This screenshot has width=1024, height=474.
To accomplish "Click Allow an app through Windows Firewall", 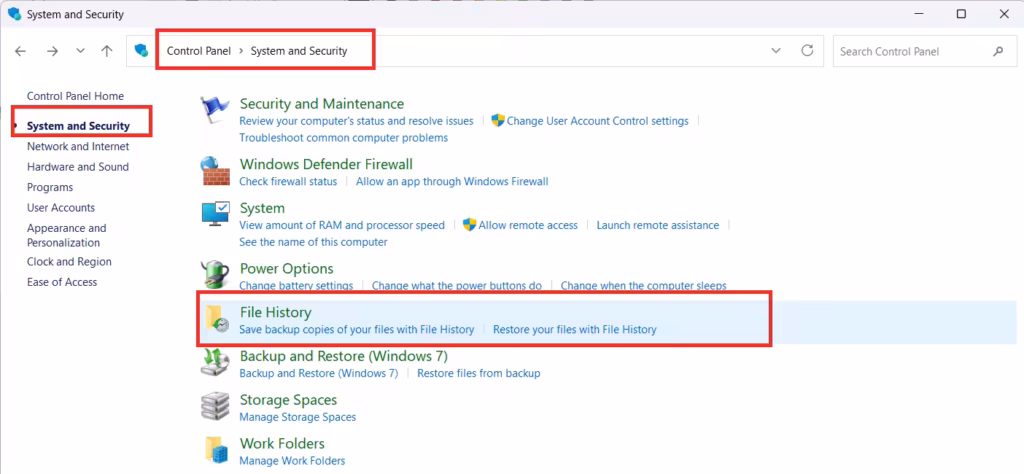I will click(x=452, y=182).
